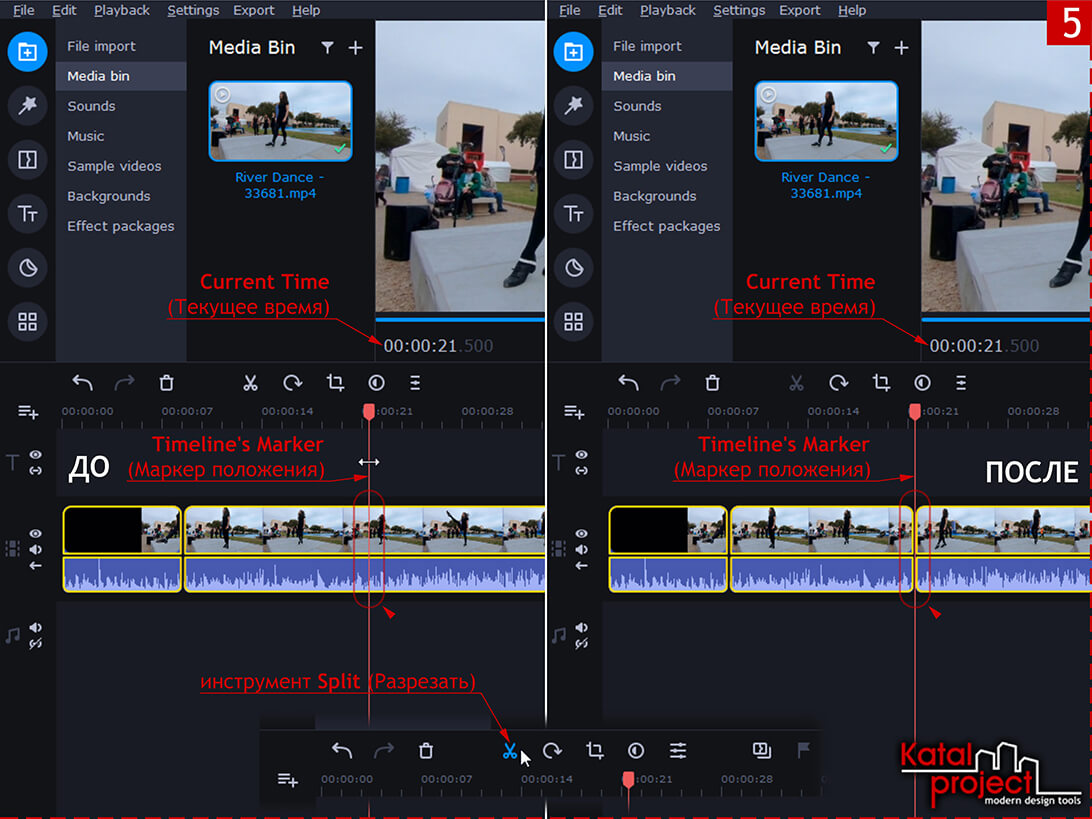Open the Titles 'Tт' tab in the right window

pyautogui.click(x=574, y=213)
